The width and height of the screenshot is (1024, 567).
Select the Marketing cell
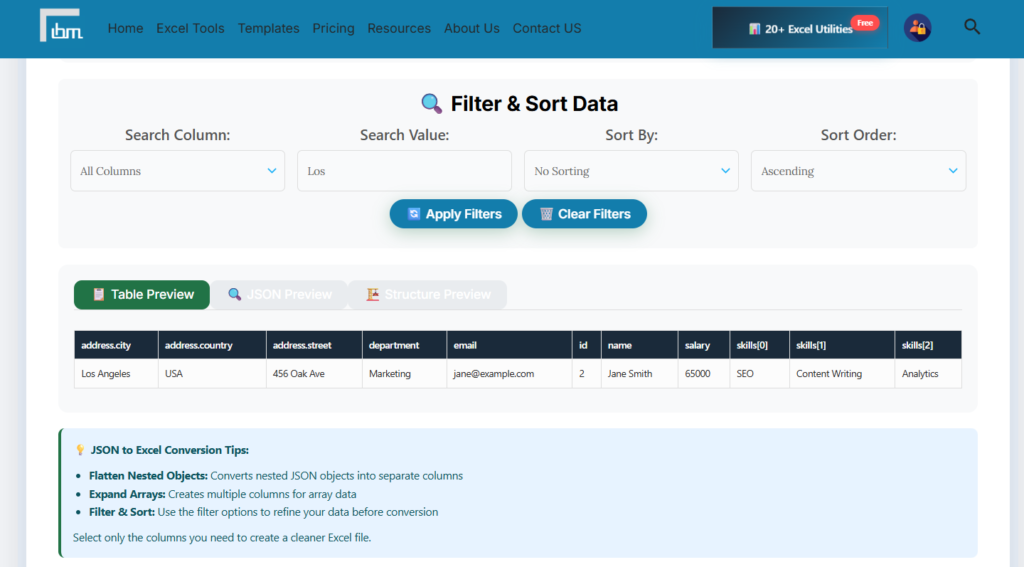[x=404, y=374]
